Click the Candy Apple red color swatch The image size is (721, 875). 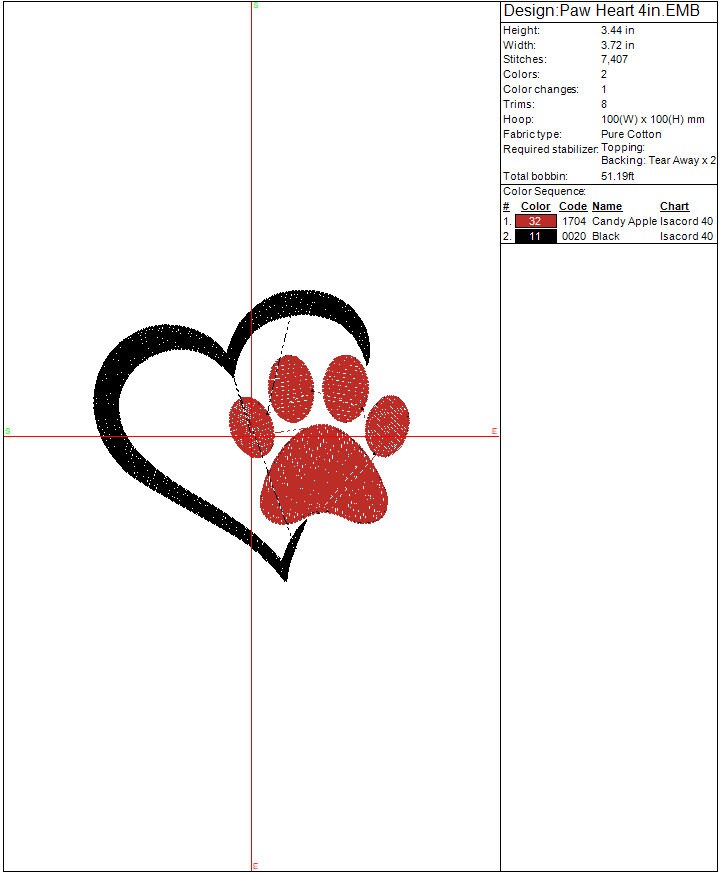[535, 221]
